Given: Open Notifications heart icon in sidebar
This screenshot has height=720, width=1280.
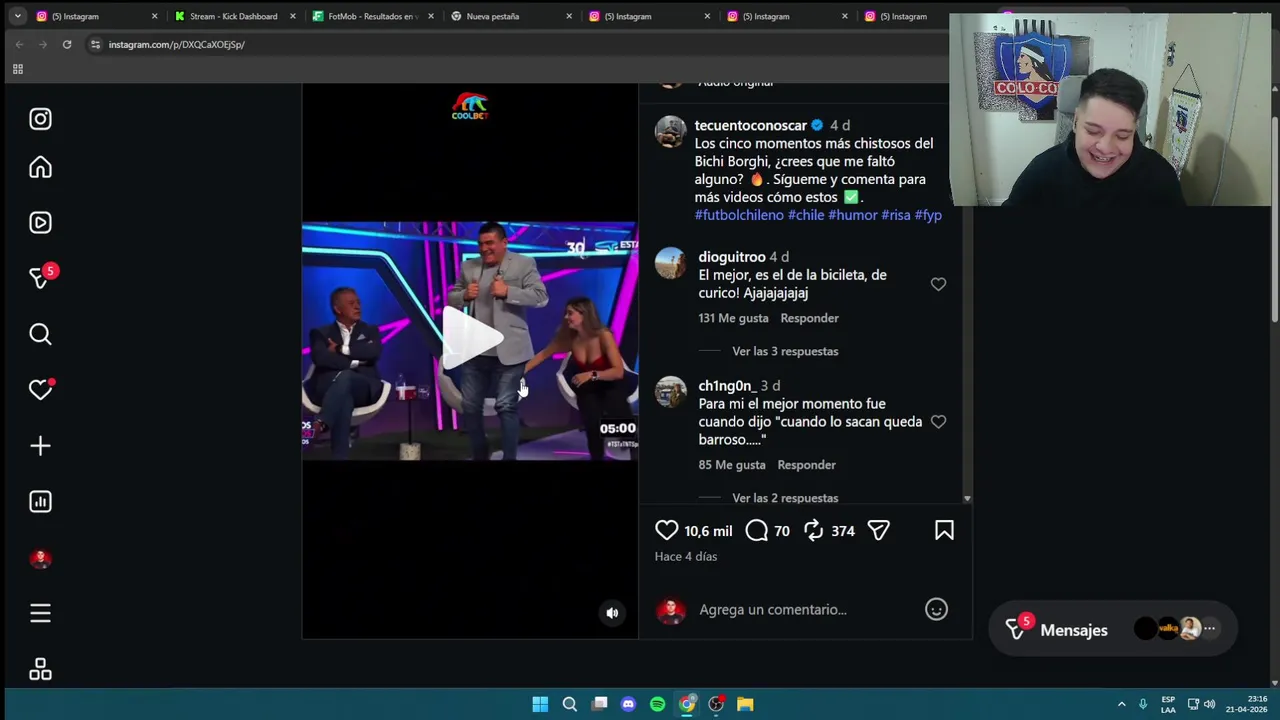Looking at the screenshot, I should tap(40, 389).
